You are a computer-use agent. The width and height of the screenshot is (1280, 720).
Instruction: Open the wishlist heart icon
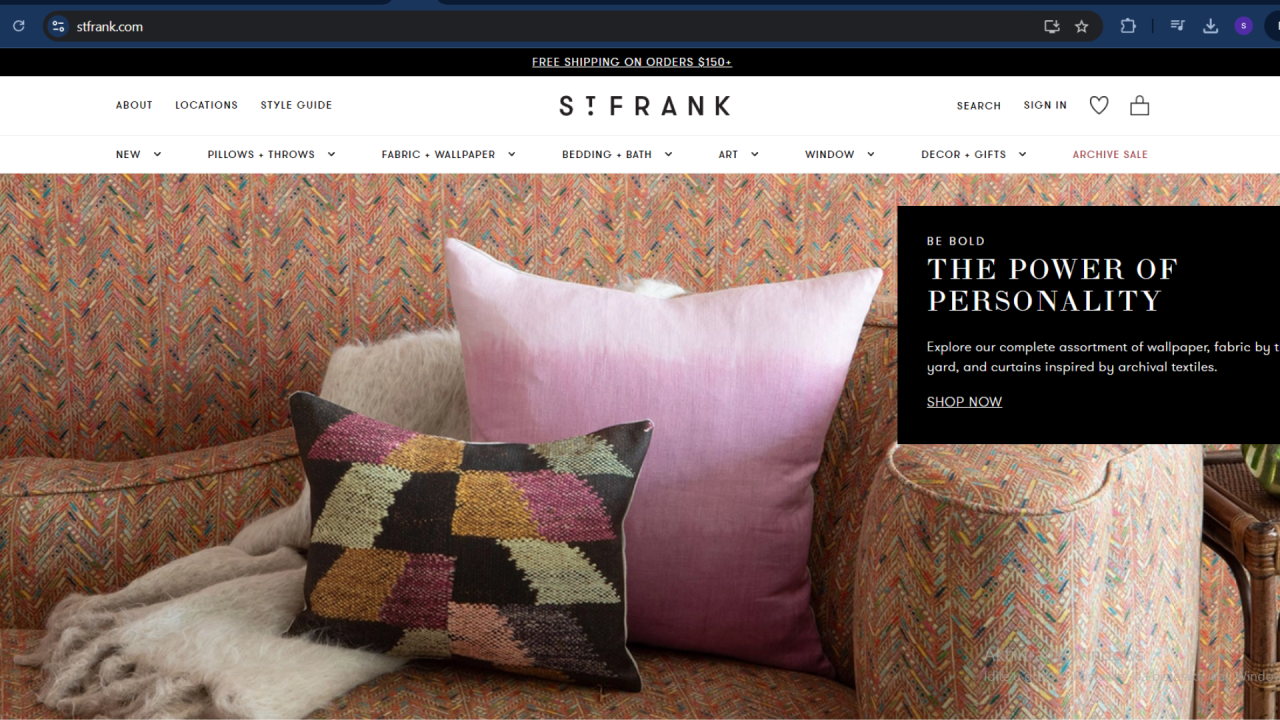[x=1099, y=105]
